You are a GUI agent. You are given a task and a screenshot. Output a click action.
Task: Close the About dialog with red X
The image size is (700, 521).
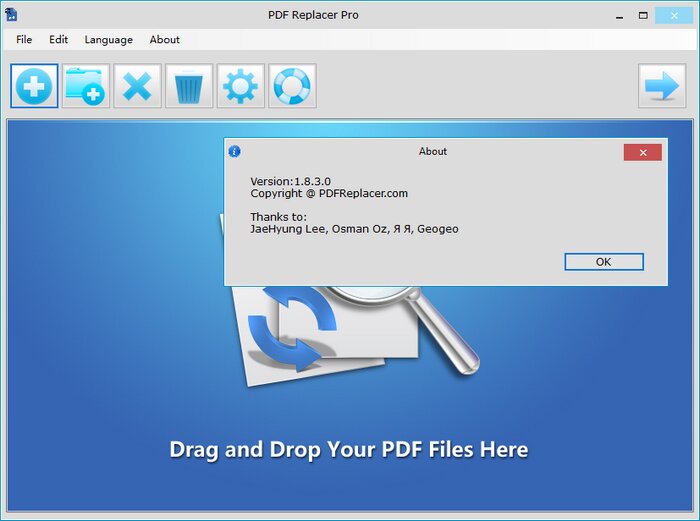[643, 153]
